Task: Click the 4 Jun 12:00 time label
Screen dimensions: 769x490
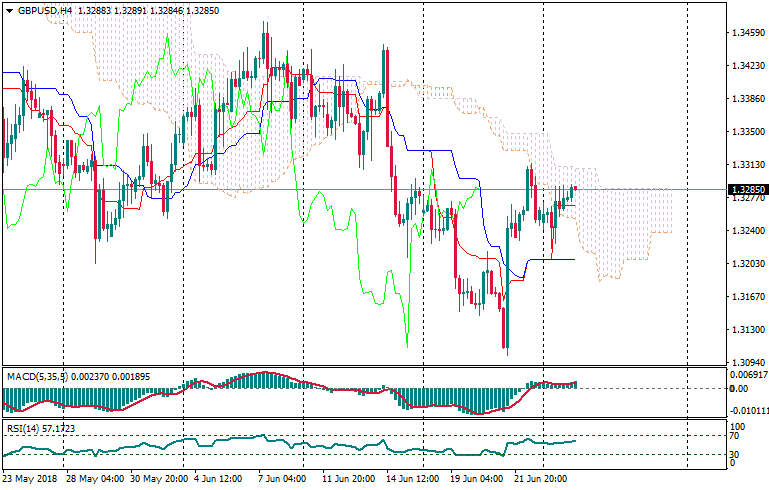Action: [x=219, y=479]
